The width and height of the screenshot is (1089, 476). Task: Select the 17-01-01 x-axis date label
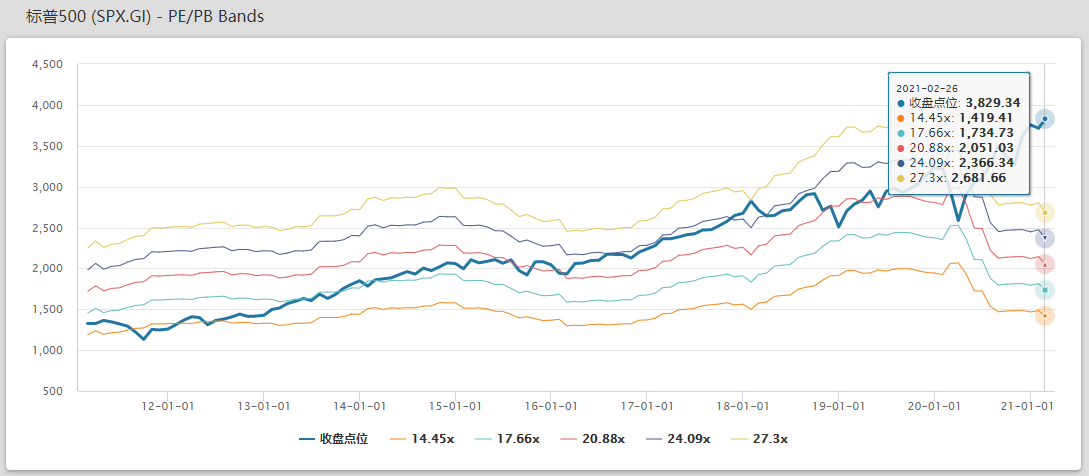coord(646,406)
